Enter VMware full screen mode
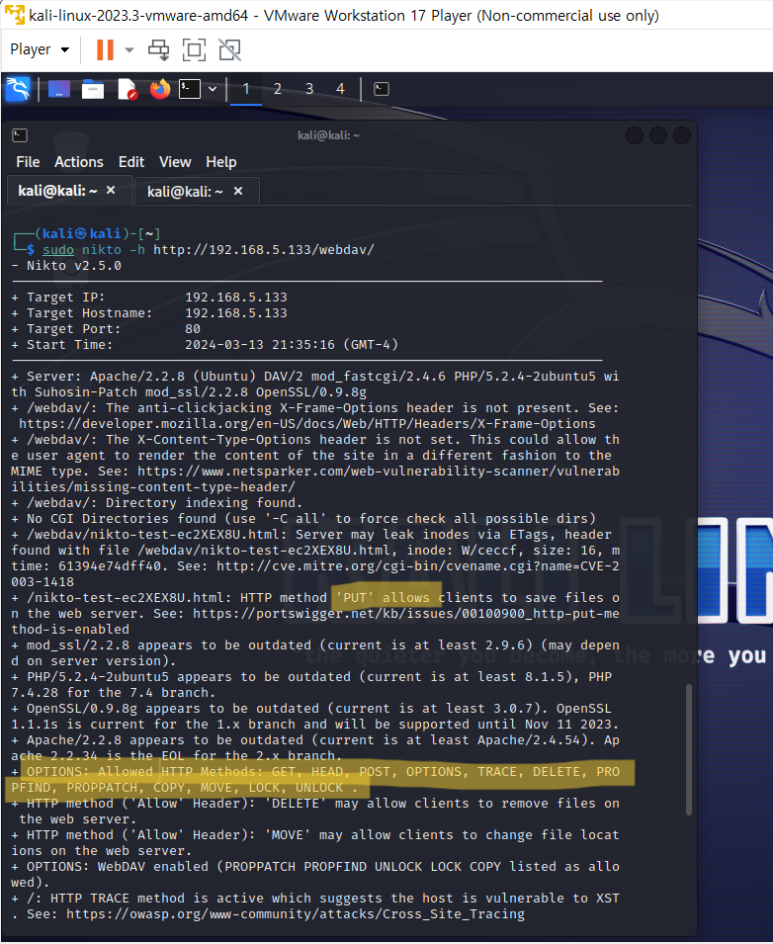773x944 pixels. tap(194, 50)
